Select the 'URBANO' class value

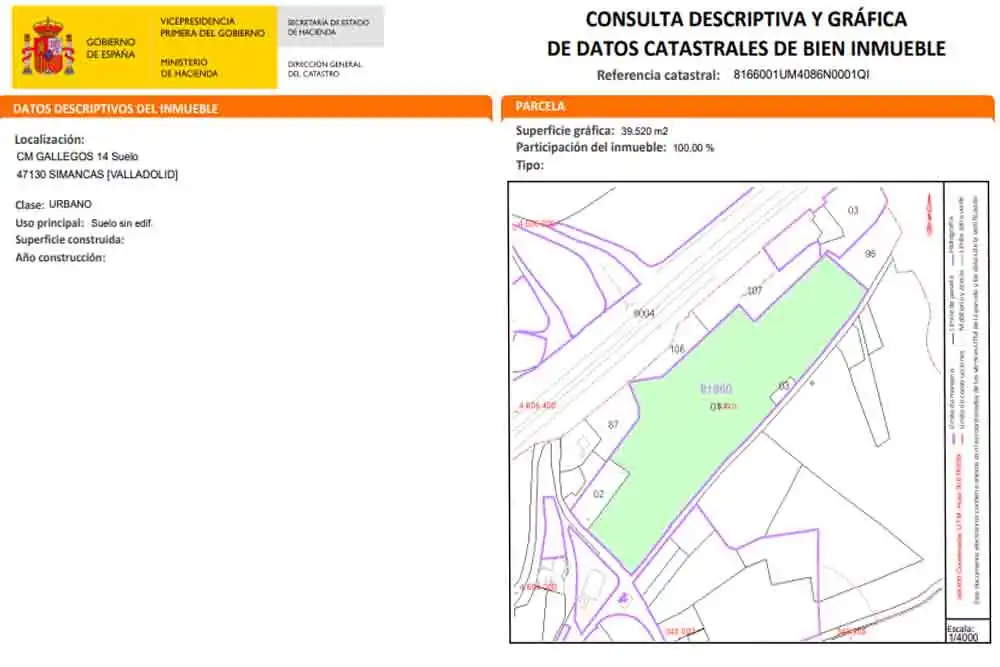70,204
